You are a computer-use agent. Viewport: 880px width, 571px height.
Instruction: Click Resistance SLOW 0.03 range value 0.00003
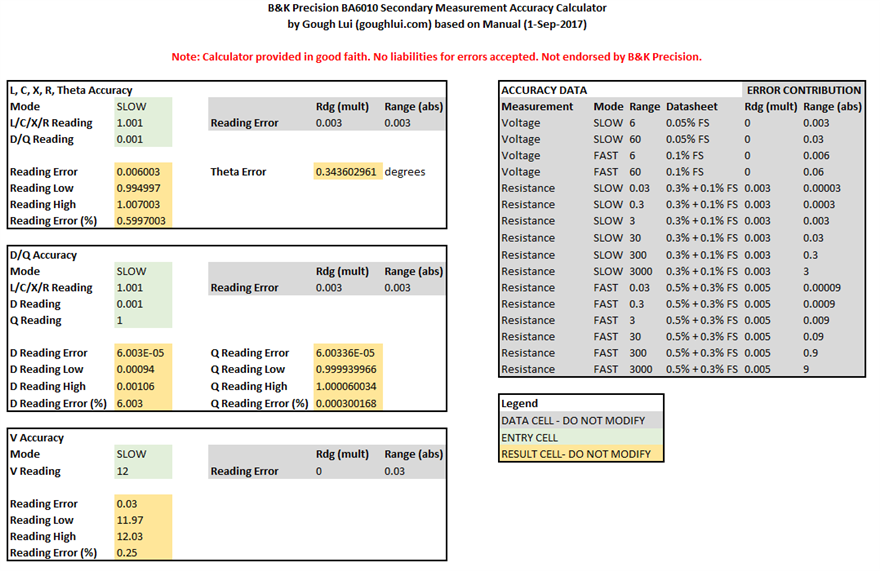822,188
